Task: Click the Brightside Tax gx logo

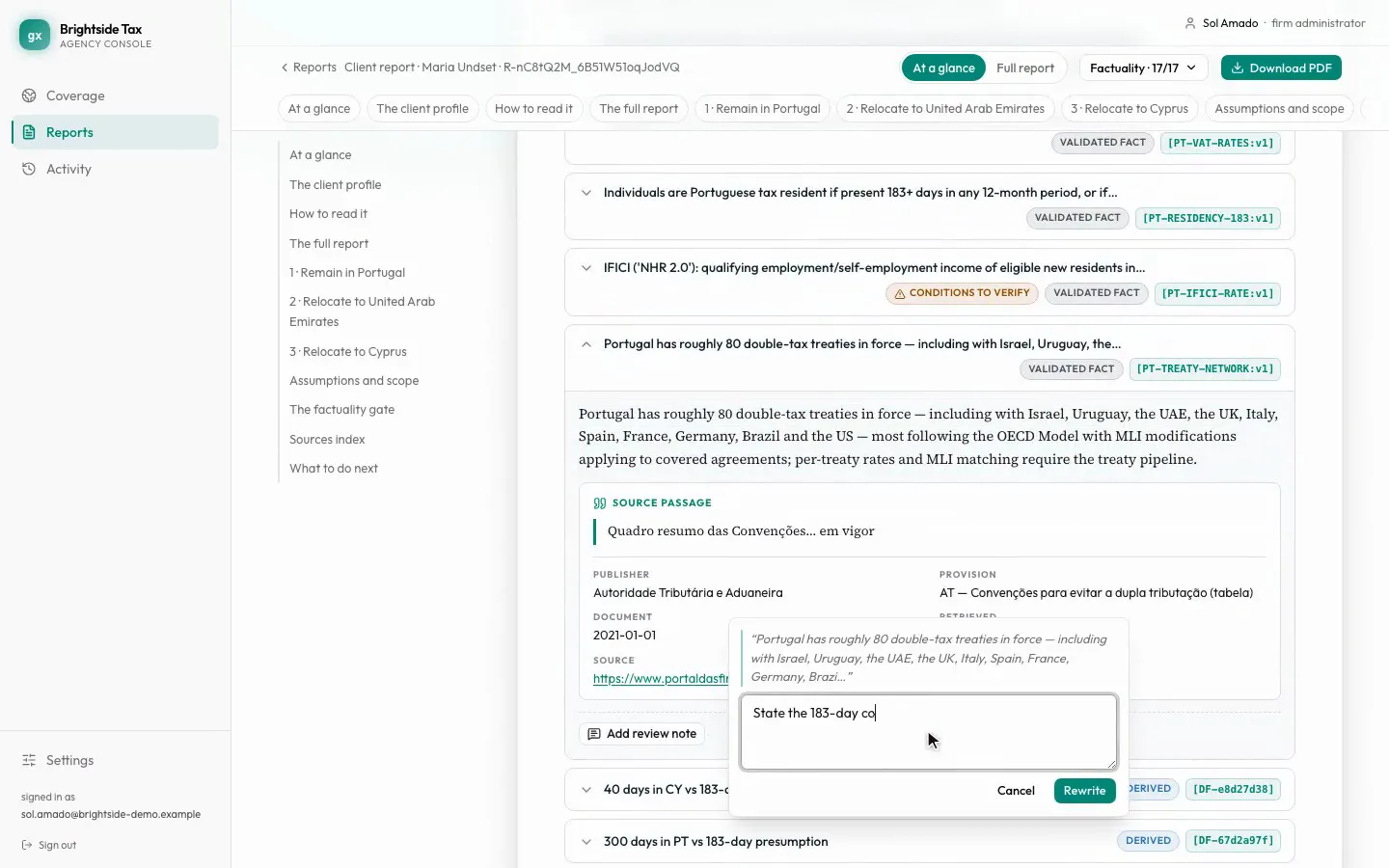Action: (35, 36)
